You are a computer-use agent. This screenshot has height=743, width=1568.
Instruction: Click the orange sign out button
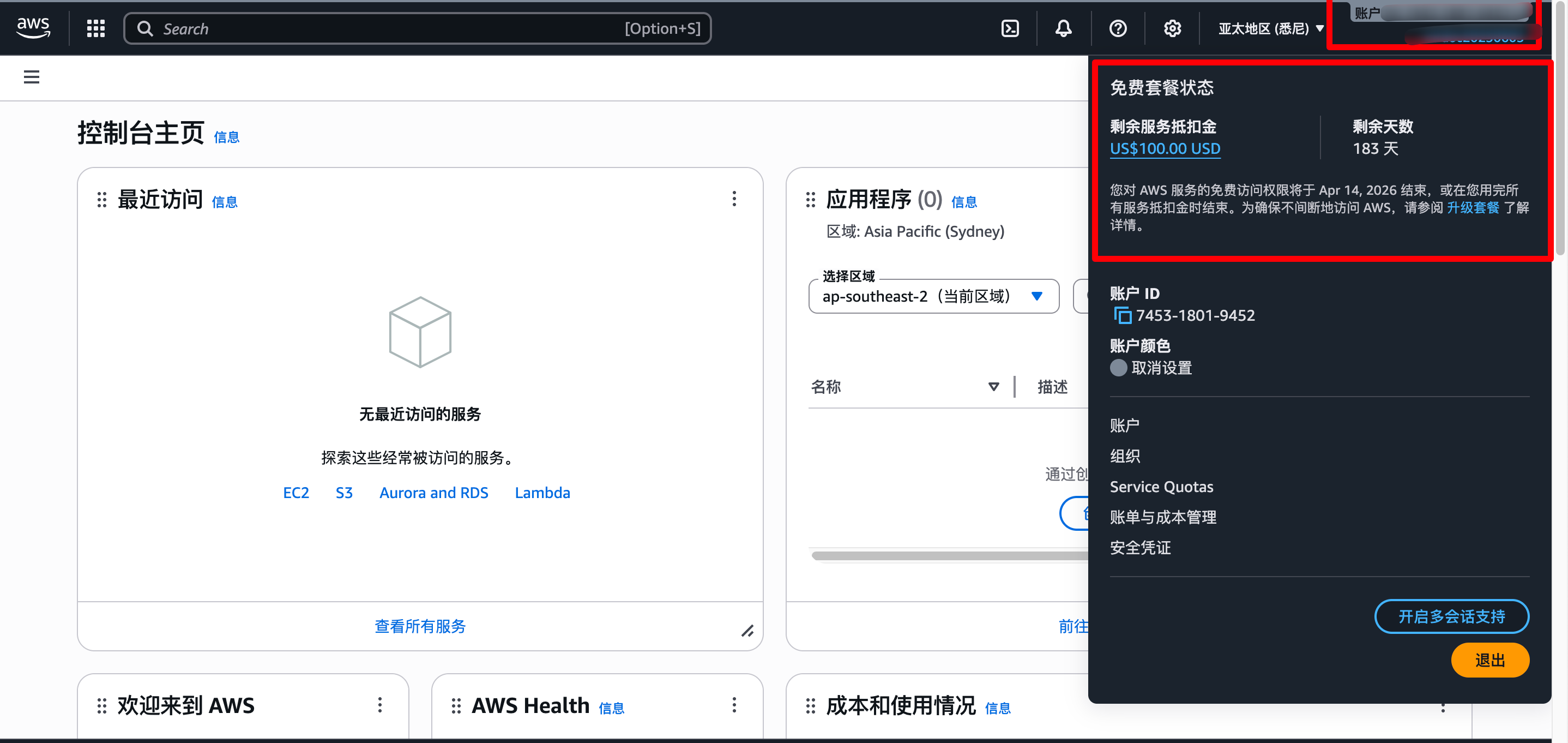(1489, 660)
